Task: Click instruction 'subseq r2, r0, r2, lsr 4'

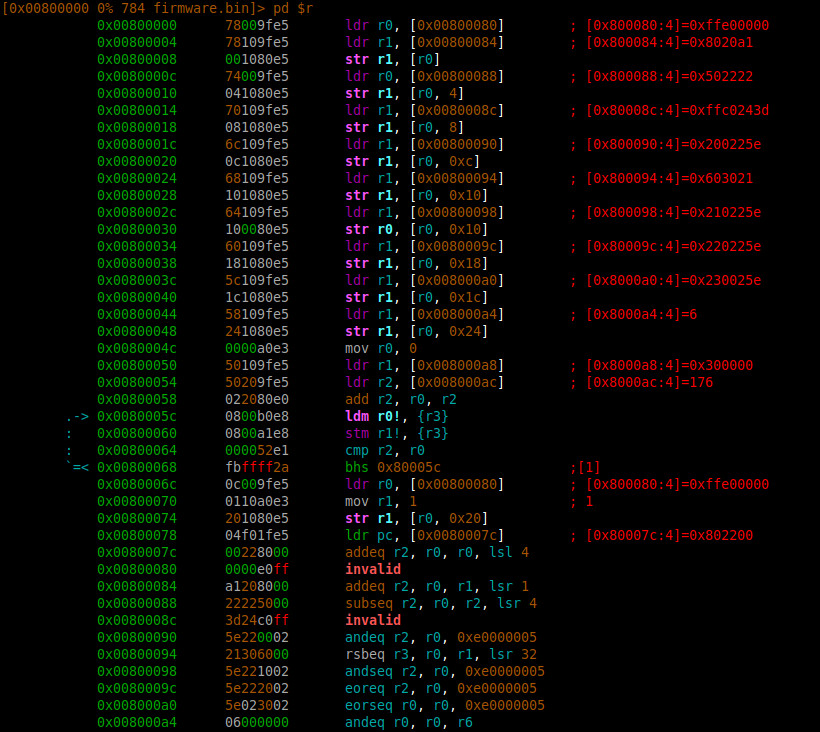Action: pyautogui.click(x=441, y=603)
